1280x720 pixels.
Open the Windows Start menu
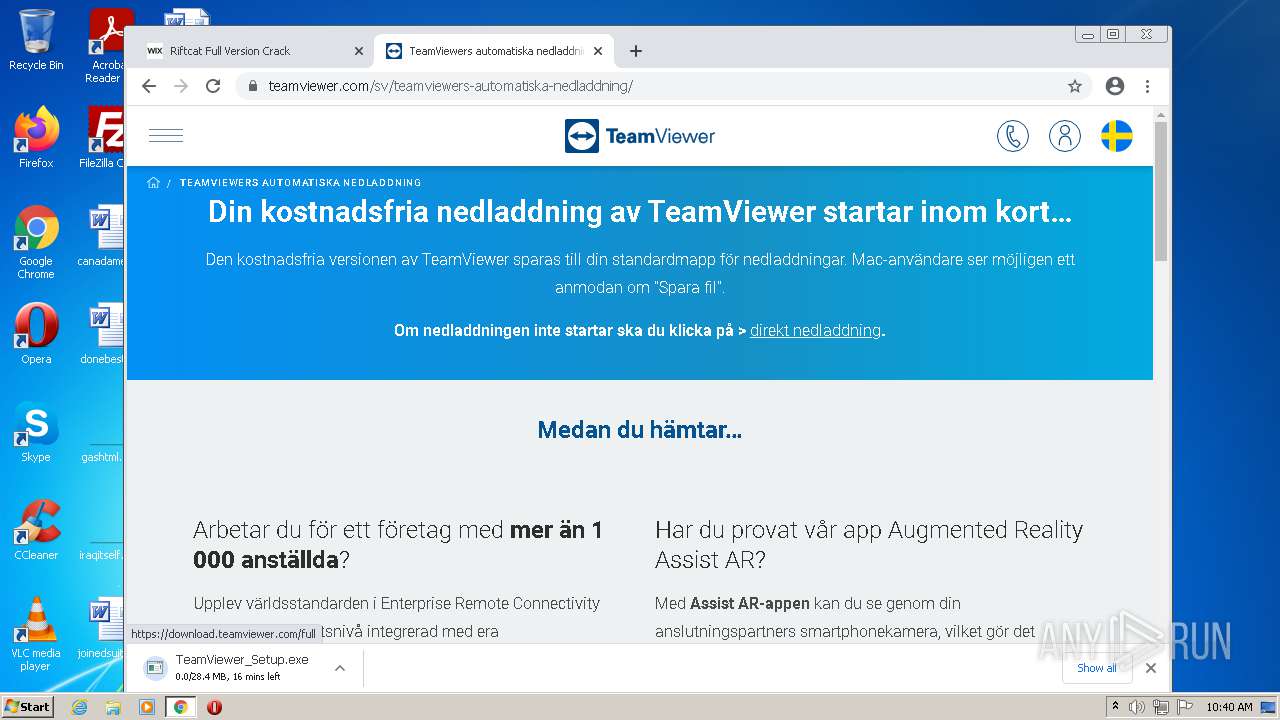[x=28, y=706]
